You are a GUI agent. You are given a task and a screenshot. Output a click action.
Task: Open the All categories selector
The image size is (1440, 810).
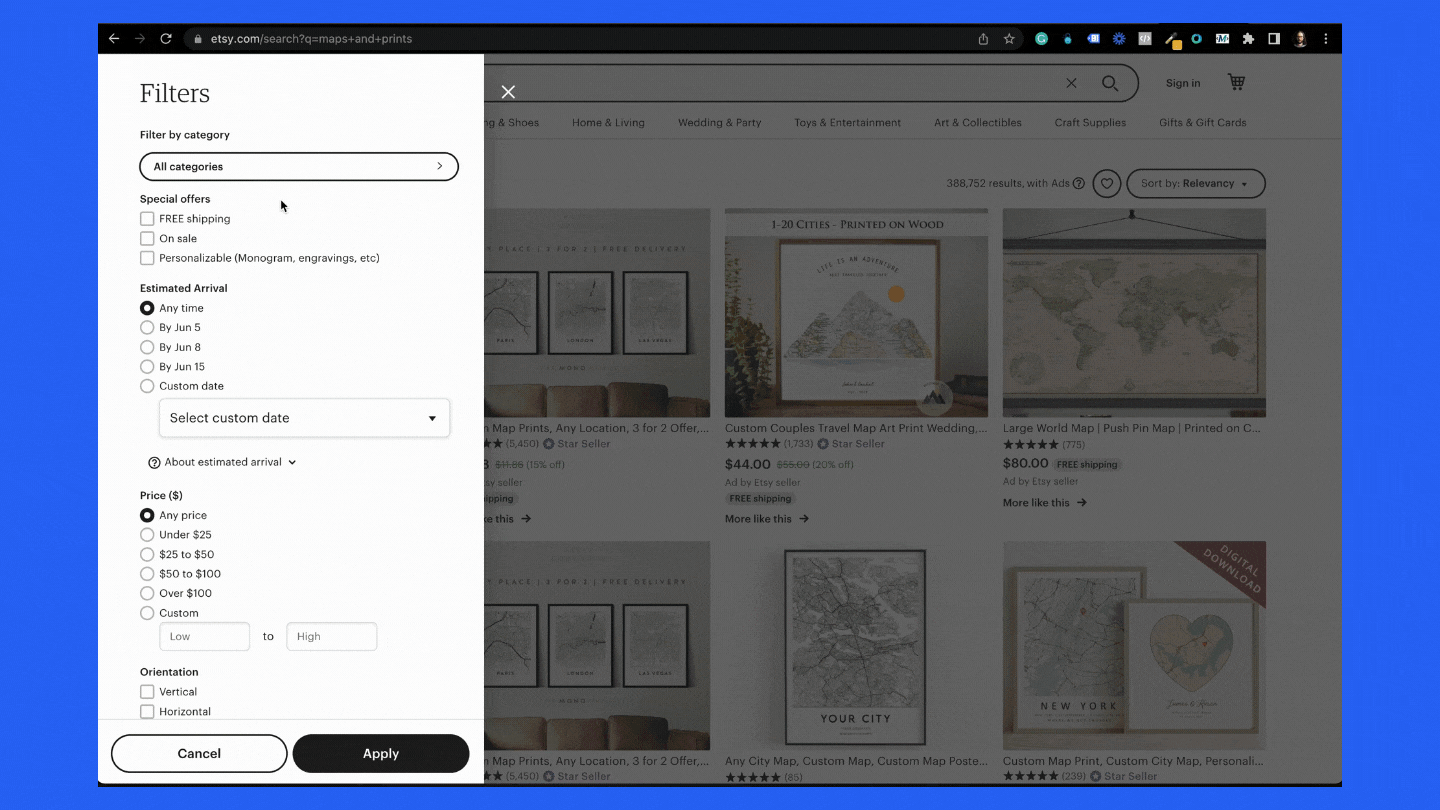(299, 167)
